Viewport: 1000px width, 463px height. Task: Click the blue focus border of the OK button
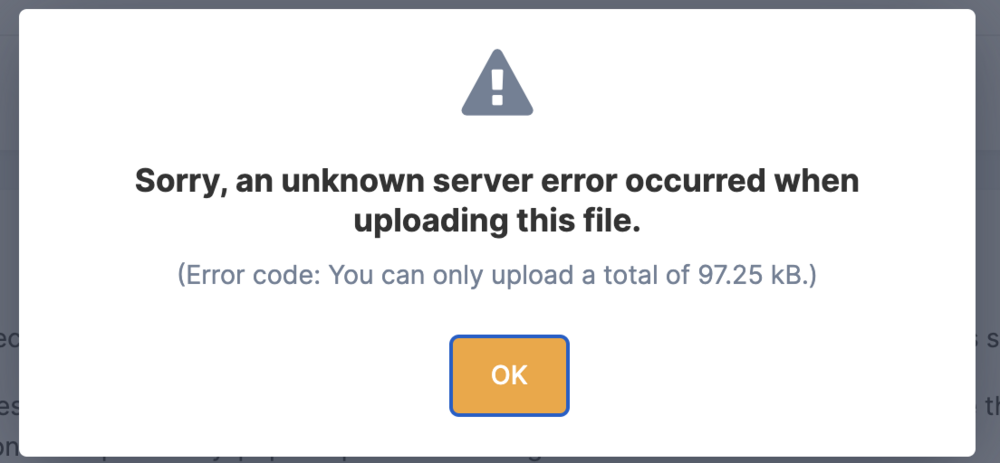(x=509, y=337)
